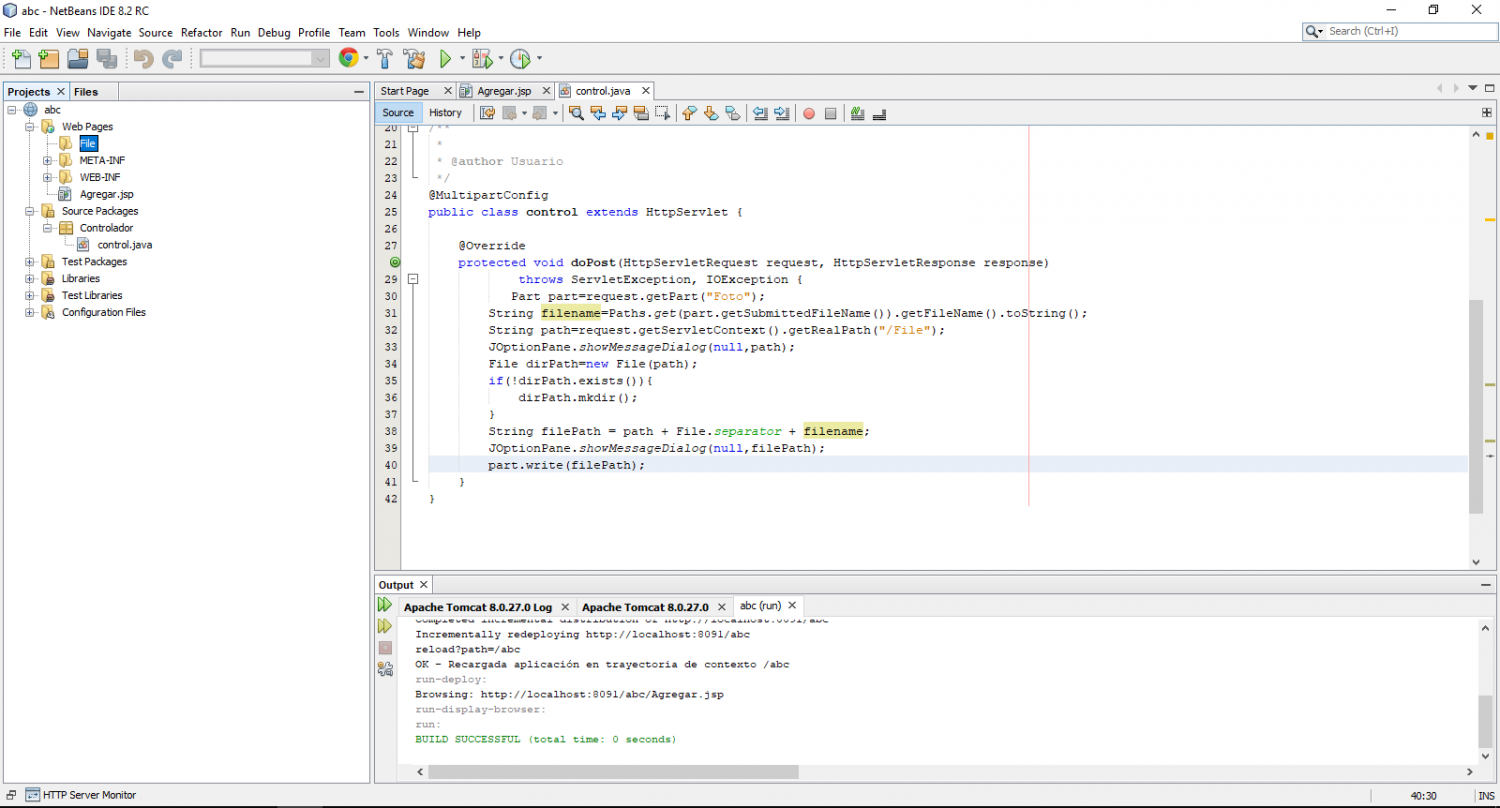
Task: Switch to the Agregar.jsp editor tab
Action: (x=504, y=91)
